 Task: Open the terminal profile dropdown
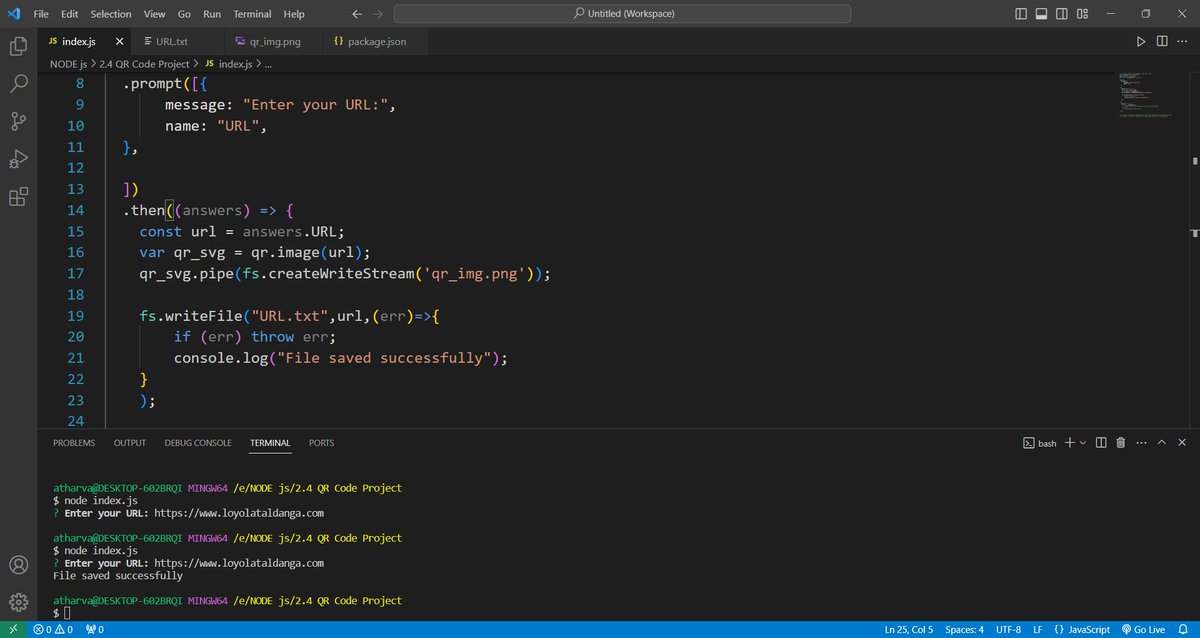tap(1081, 442)
